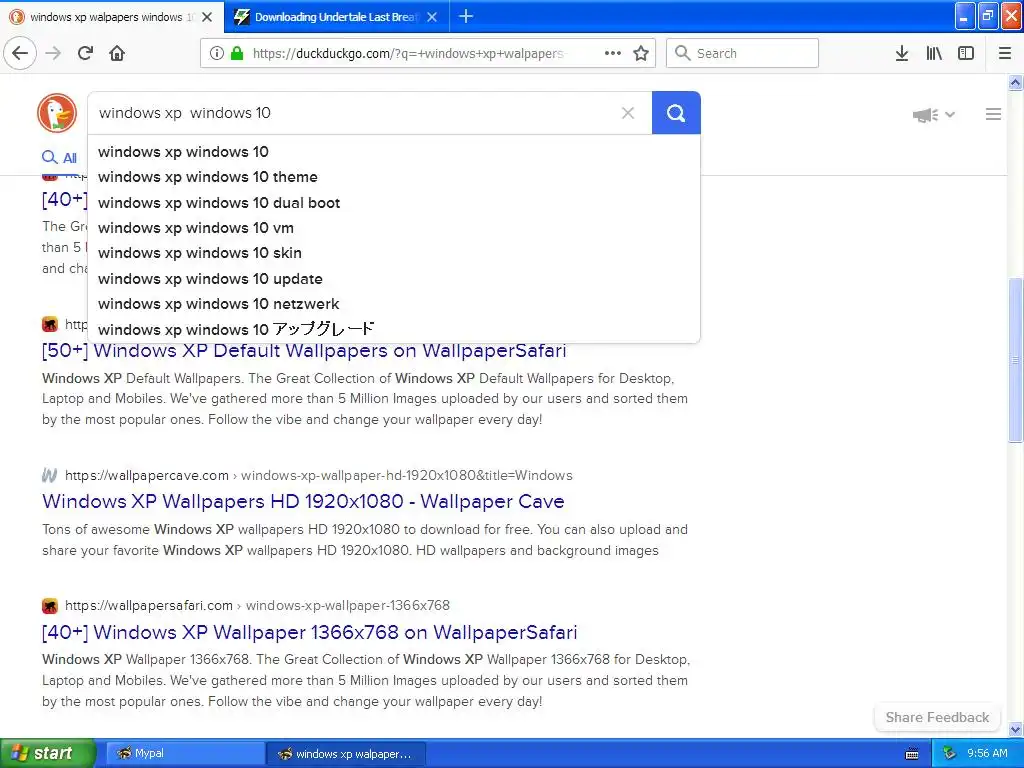The image size is (1024, 768).
Task: Clear the DuckDuckGo search field X
Action: pos(628,113)
